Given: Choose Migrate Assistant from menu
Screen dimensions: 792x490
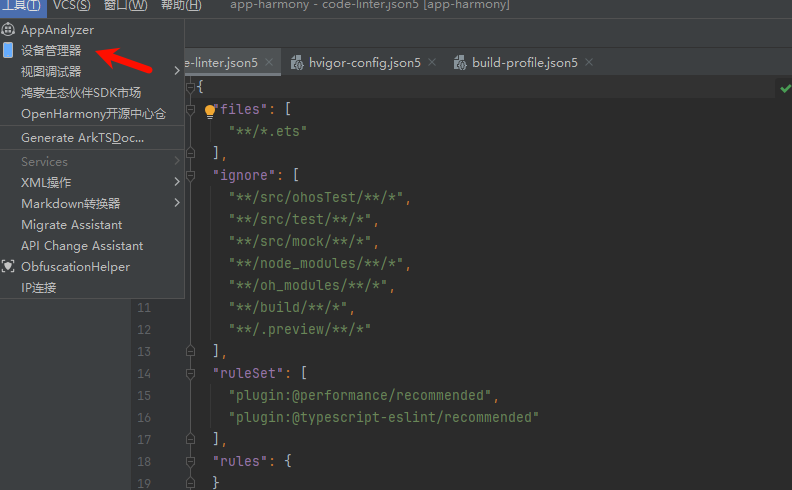Looking at the screenshot, I should (x=72, y=225).
